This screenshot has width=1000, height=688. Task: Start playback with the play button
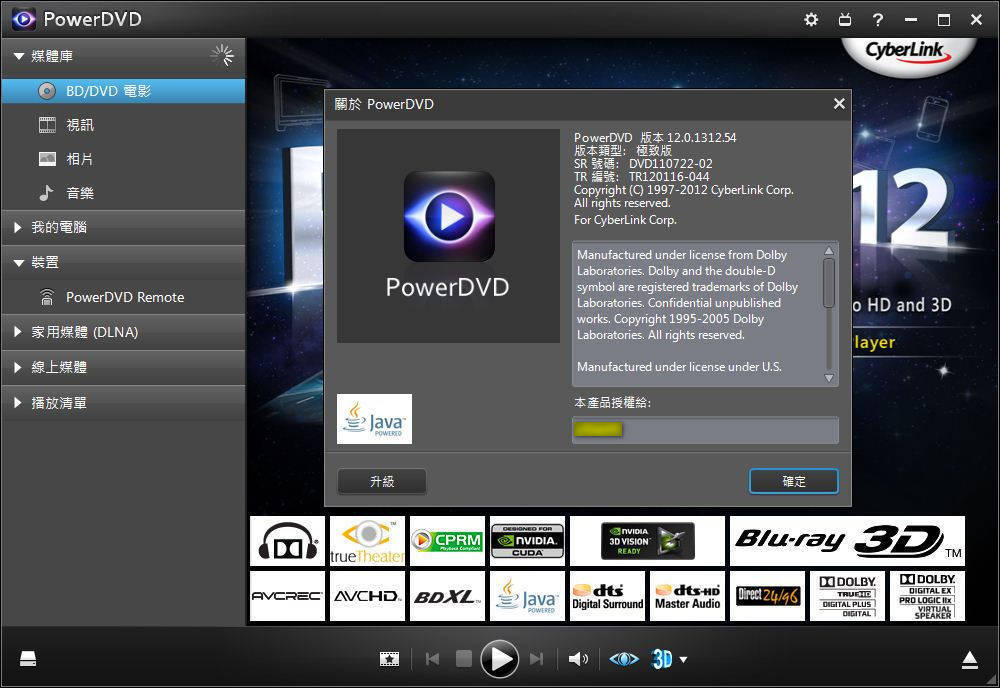coord(499,659)
